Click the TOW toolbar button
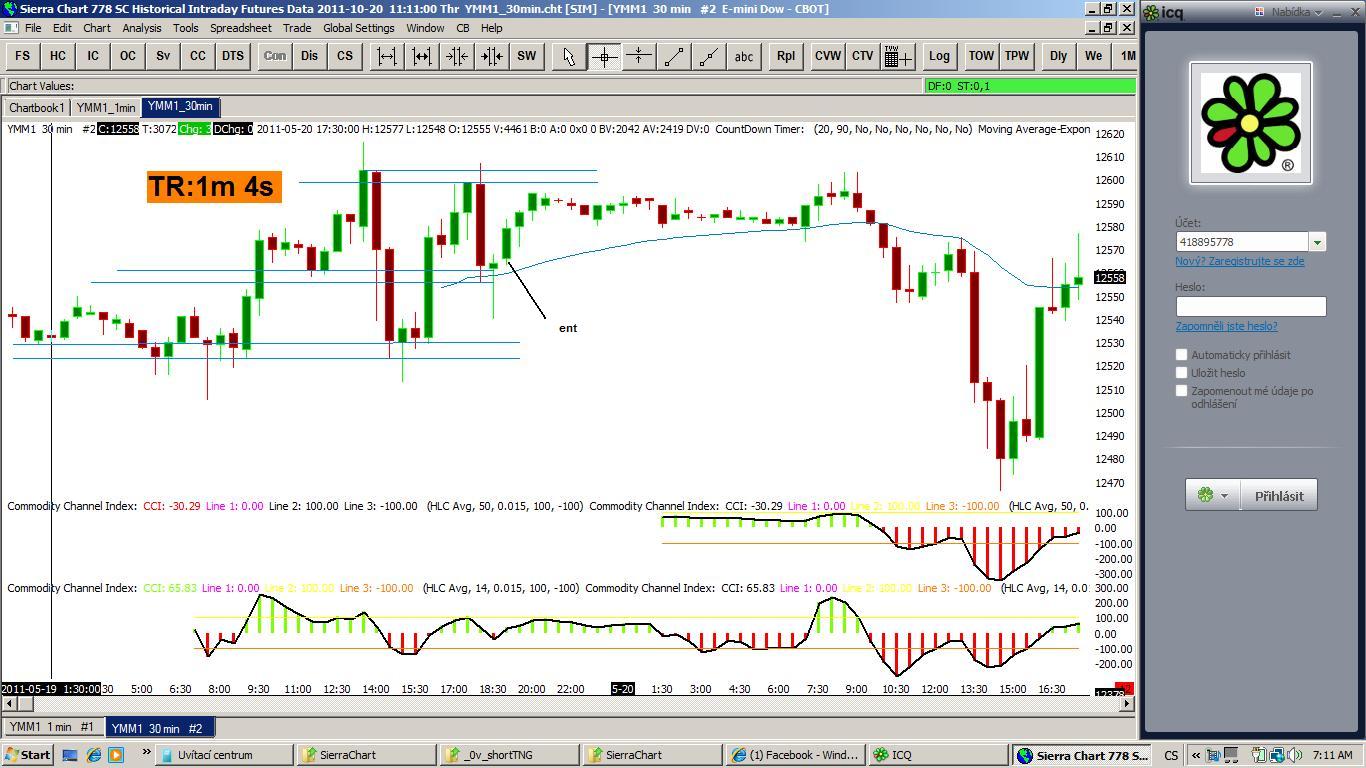Screen dimensions: 1366x768 981,56
